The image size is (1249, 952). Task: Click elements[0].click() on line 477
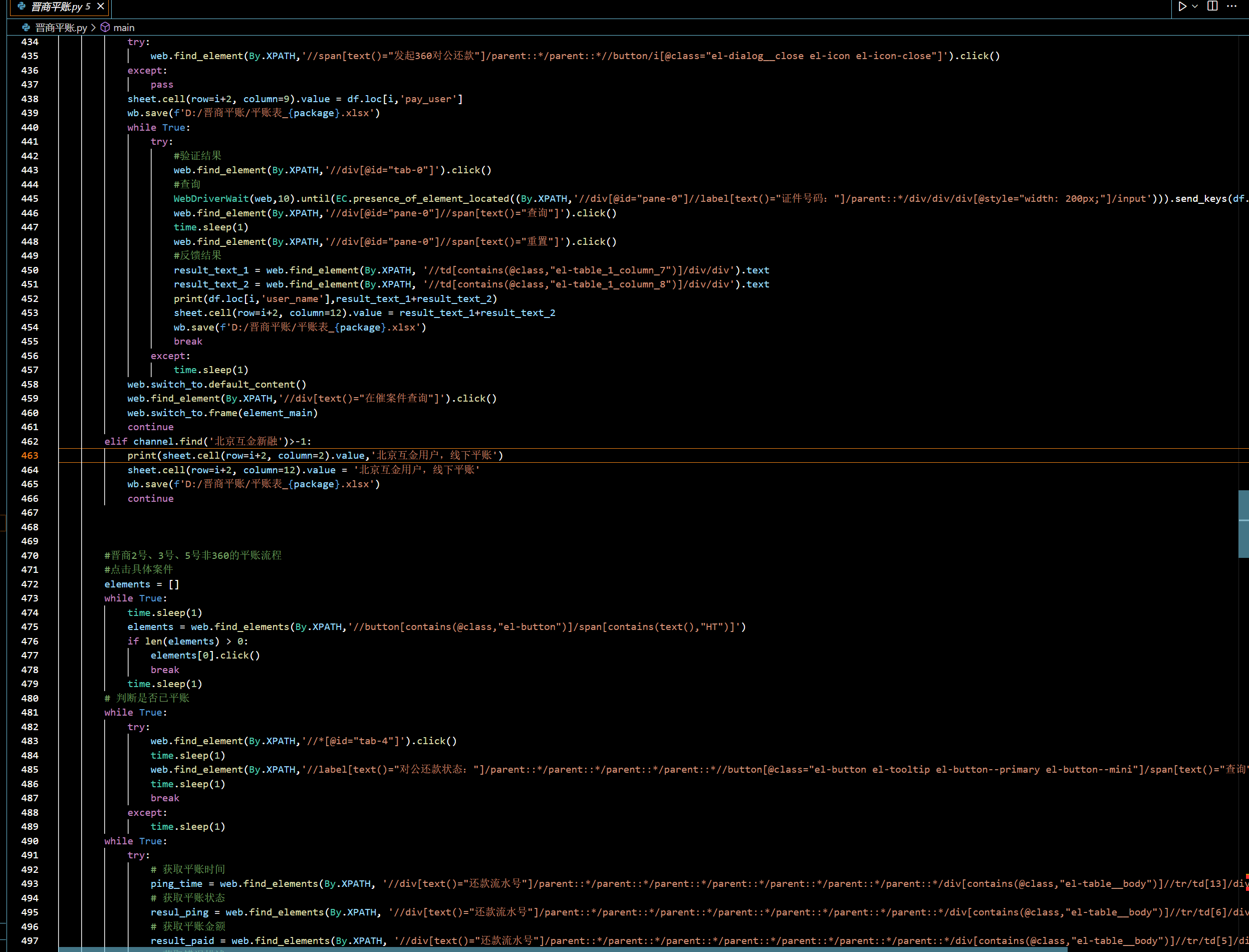coord(205,655)
